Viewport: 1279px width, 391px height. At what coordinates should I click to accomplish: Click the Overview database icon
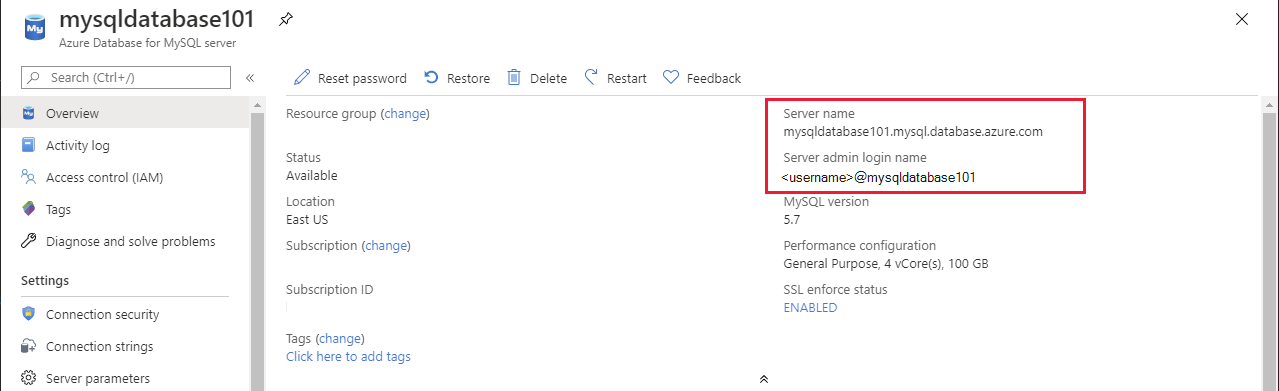pos(29,113)
